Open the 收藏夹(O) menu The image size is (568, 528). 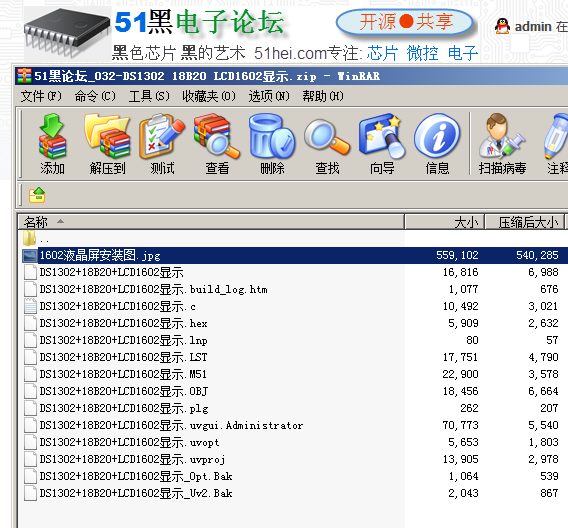click(x=209, y=96)
